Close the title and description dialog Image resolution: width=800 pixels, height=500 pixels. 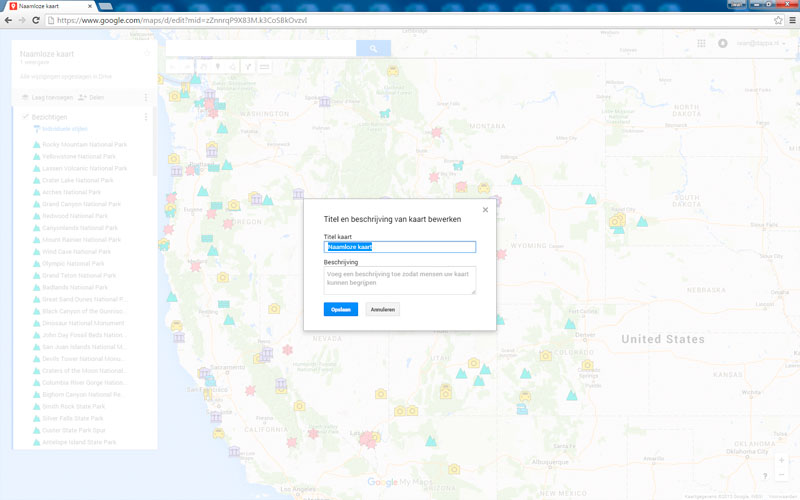(x=485, y=210)
